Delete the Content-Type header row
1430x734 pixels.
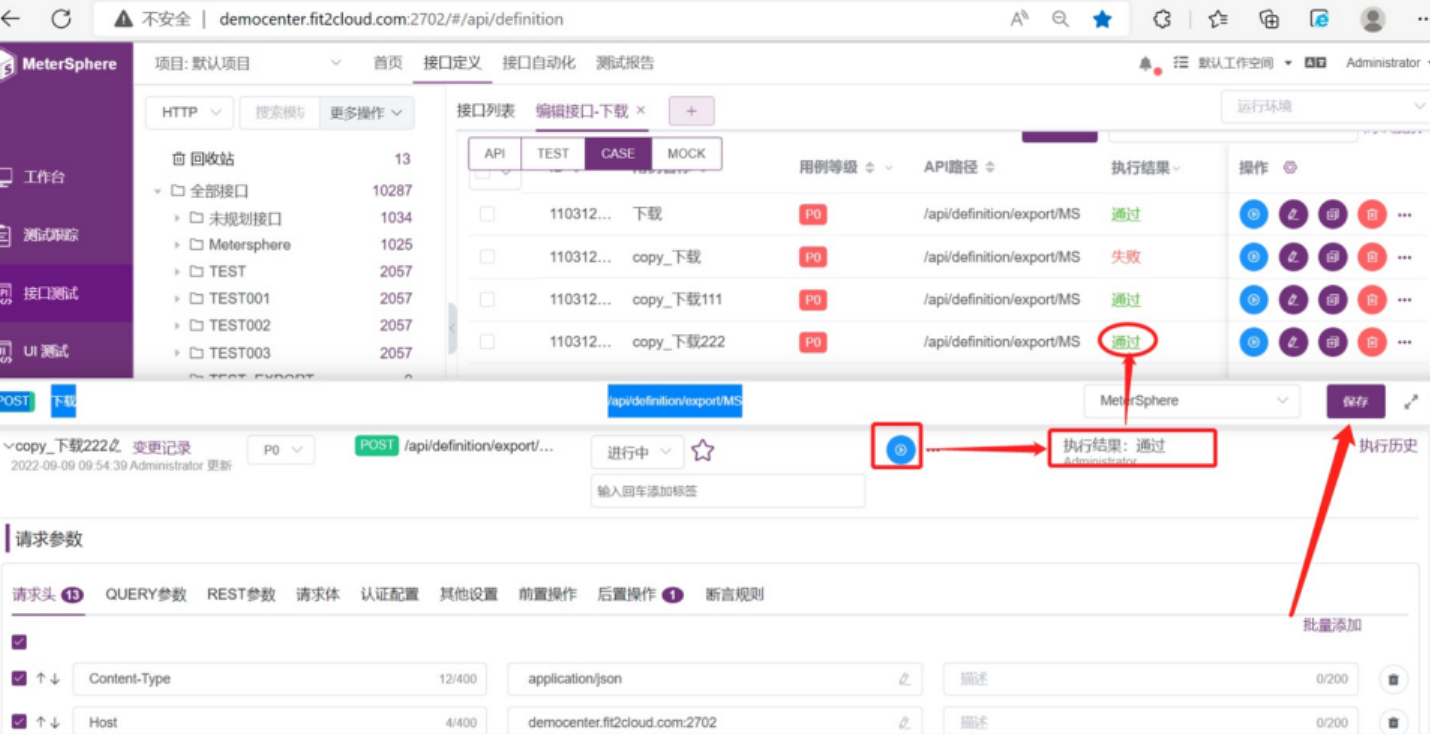1393,679
